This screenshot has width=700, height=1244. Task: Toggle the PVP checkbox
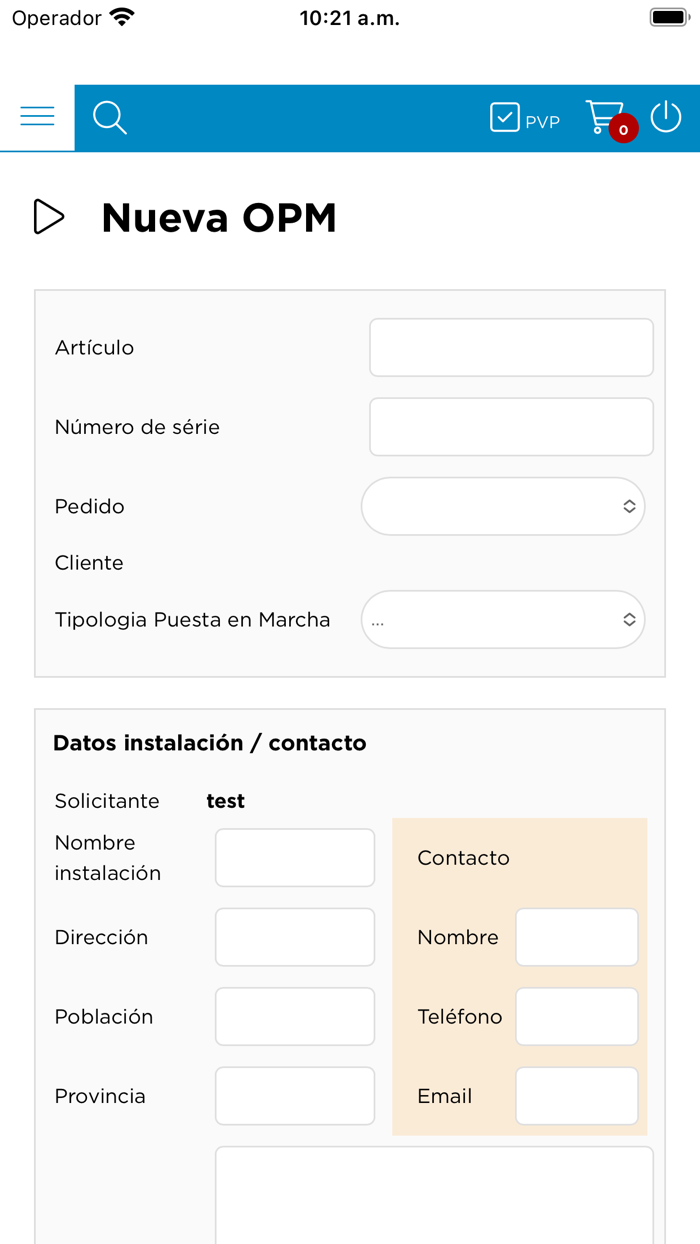(x=505, y=118)
